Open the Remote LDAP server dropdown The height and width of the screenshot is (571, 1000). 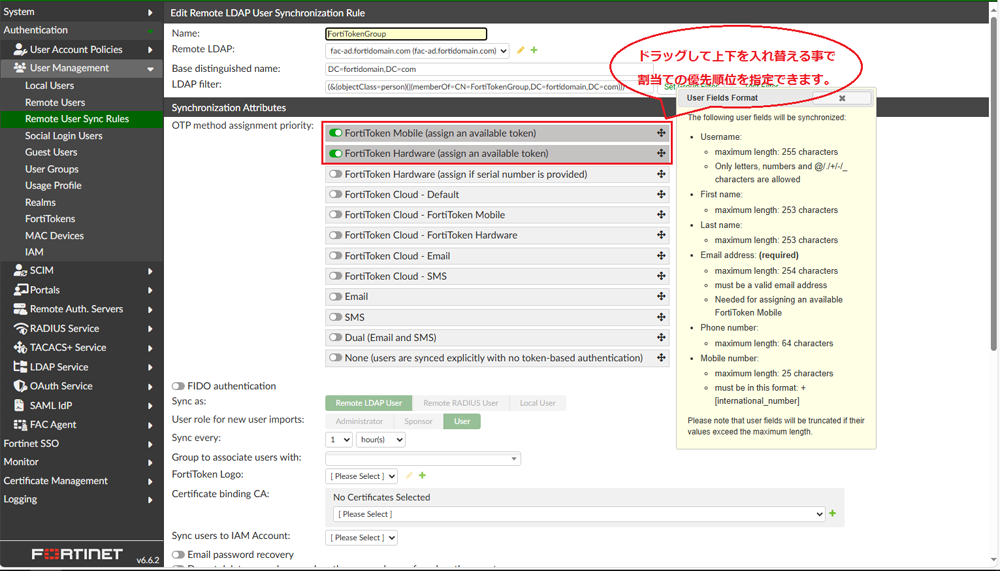point(418,51)
